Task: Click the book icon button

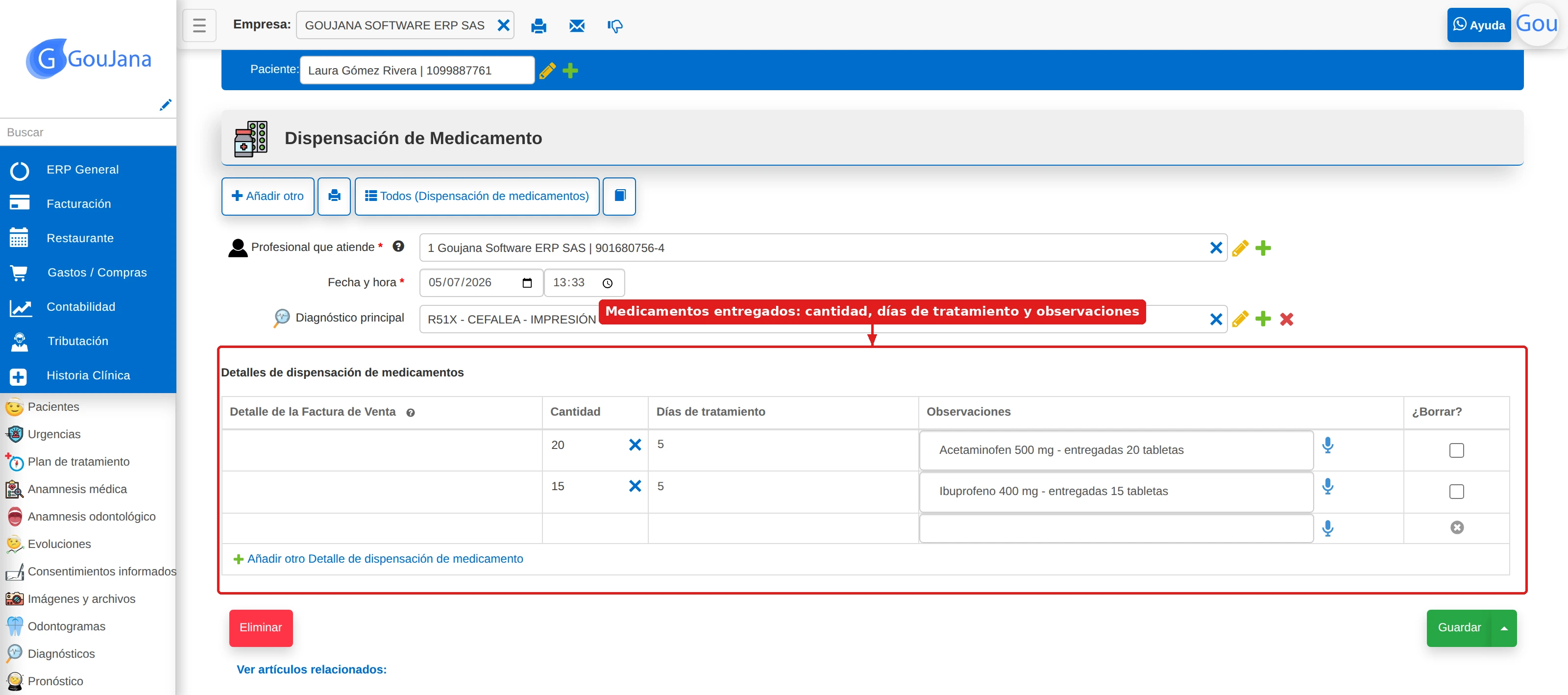Action: pyautogui.click(x=620, y=196)
